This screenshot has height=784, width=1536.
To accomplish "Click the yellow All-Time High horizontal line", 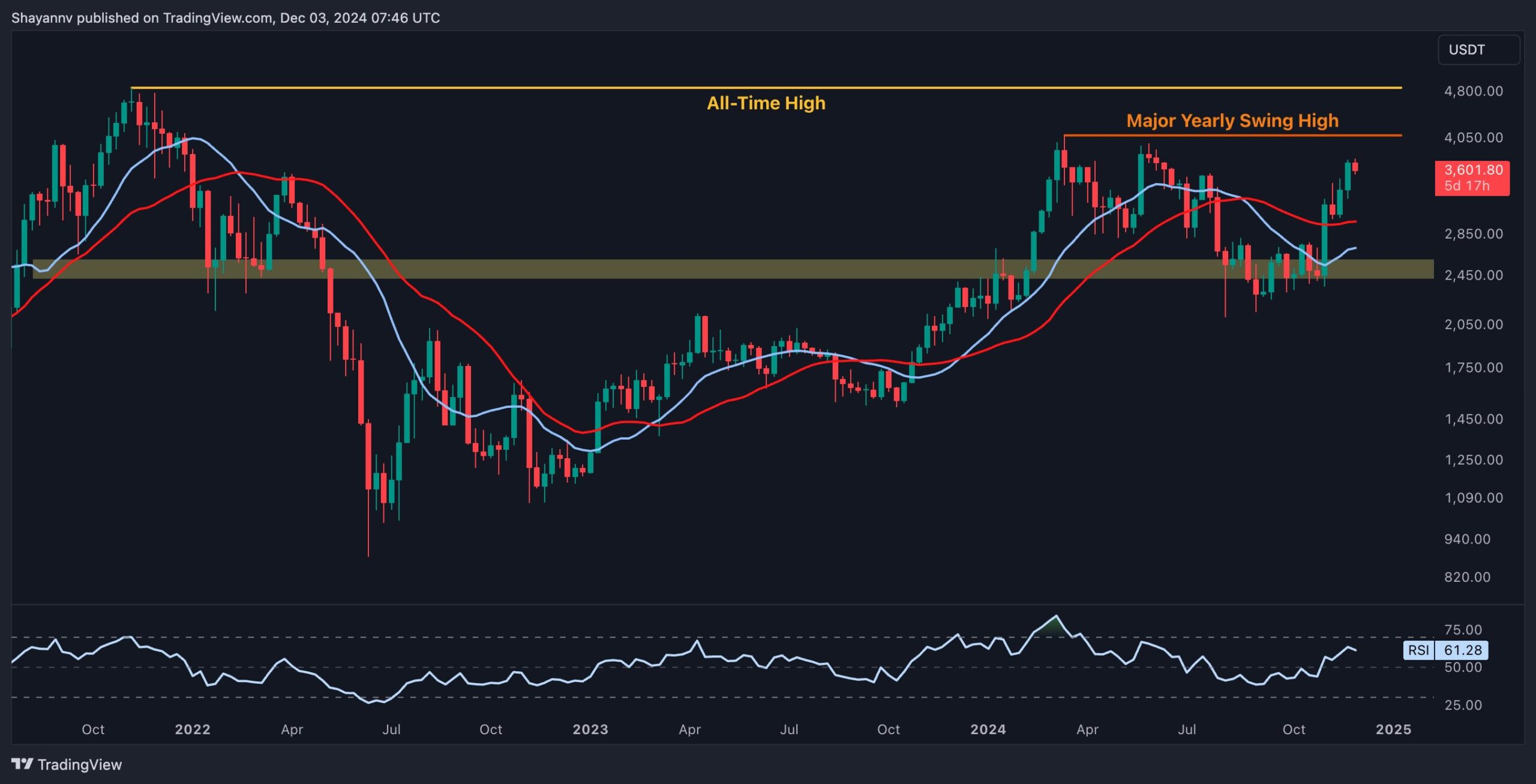I will tap(480, 88).
